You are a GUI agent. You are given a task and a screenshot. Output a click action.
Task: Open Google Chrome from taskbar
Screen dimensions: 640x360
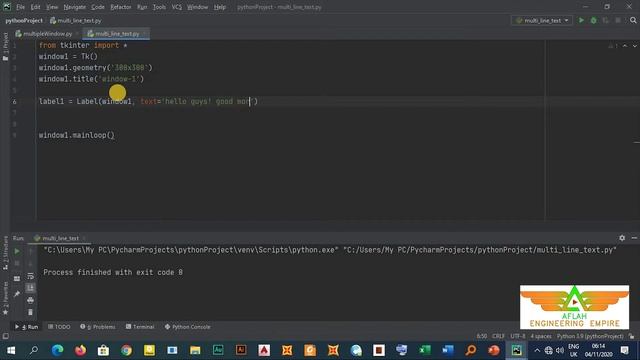127,350
